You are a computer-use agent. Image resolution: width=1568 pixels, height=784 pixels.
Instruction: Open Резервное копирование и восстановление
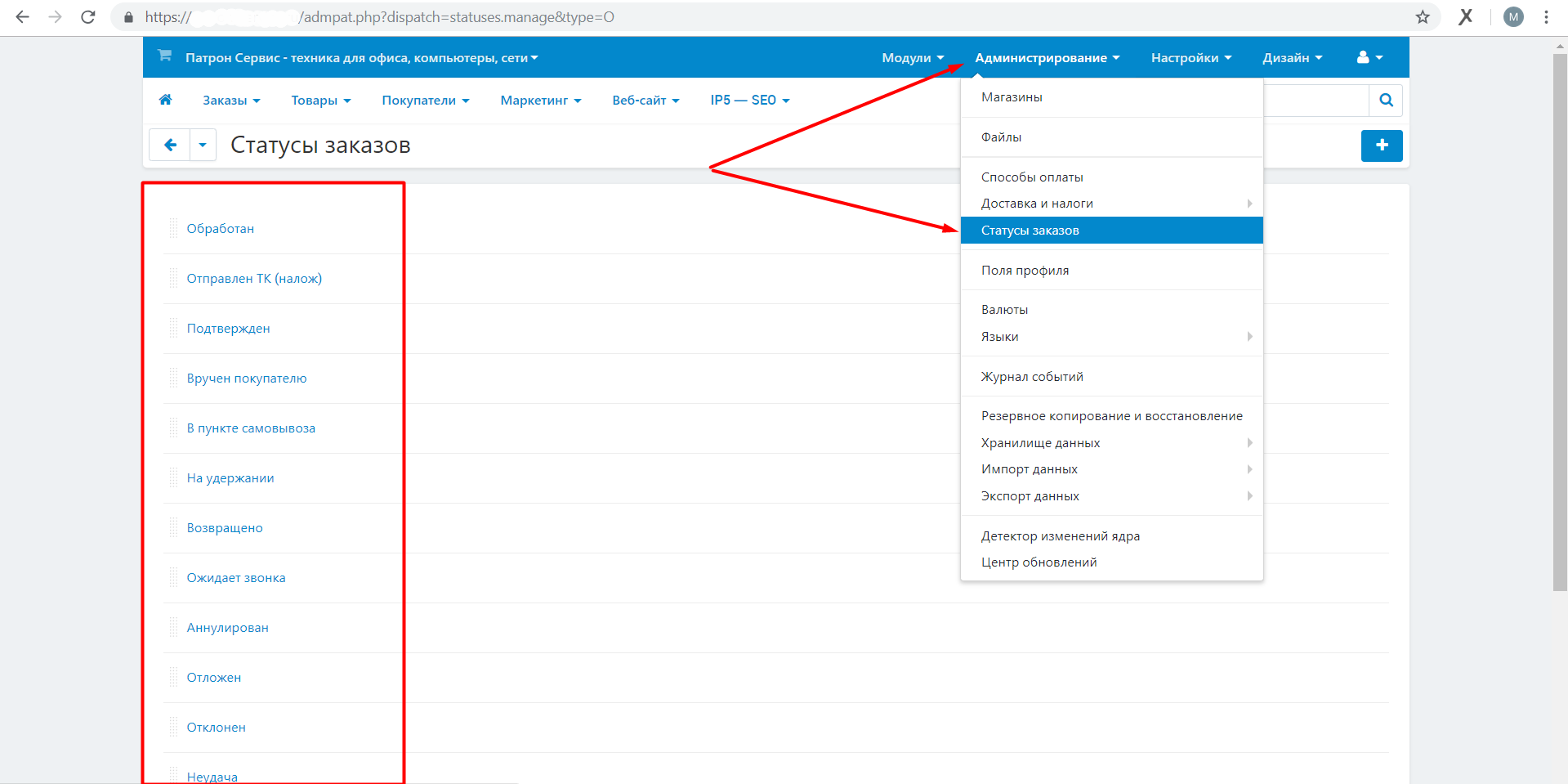[x=1112, y=415]
